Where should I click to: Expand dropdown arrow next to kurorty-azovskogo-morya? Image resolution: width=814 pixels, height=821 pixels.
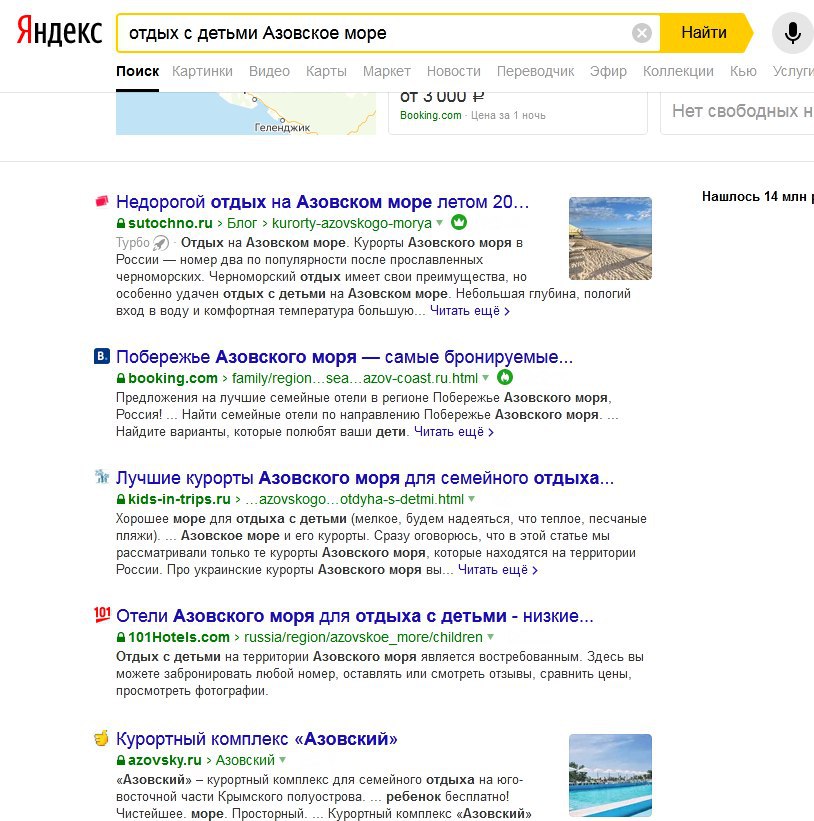click(440, 223)
